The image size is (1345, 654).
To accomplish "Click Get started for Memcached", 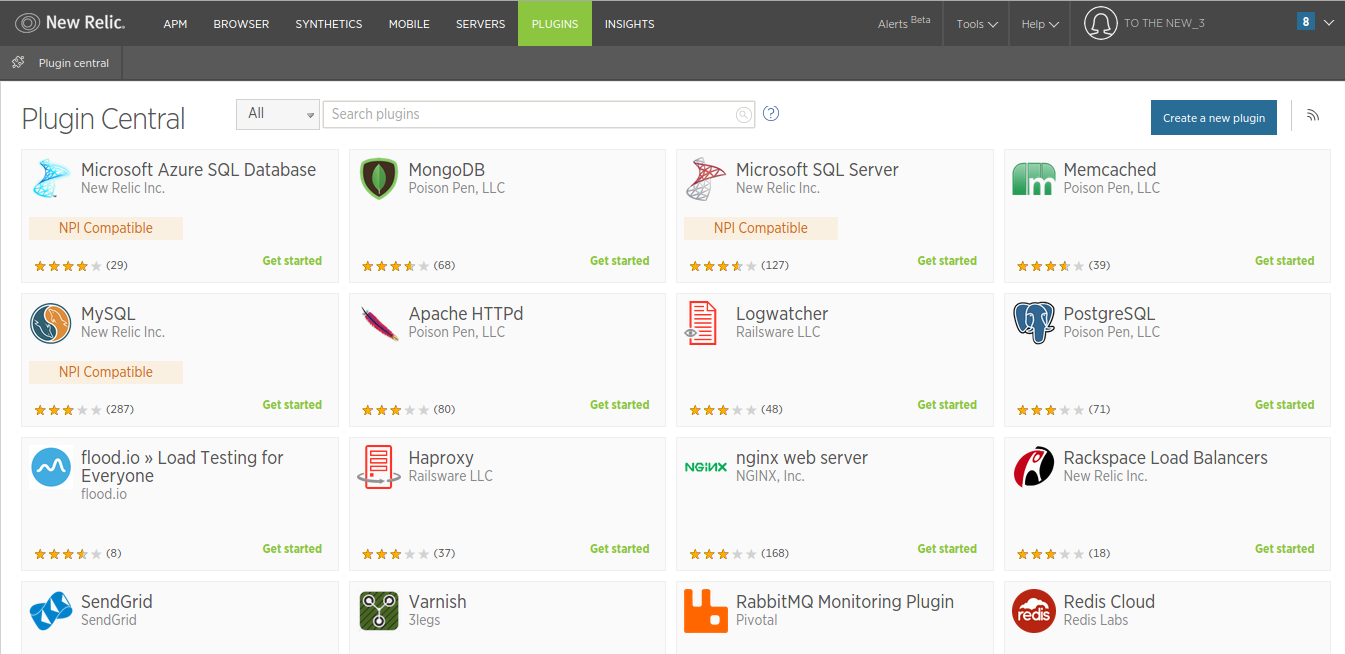I will (x=1284, y=261).
